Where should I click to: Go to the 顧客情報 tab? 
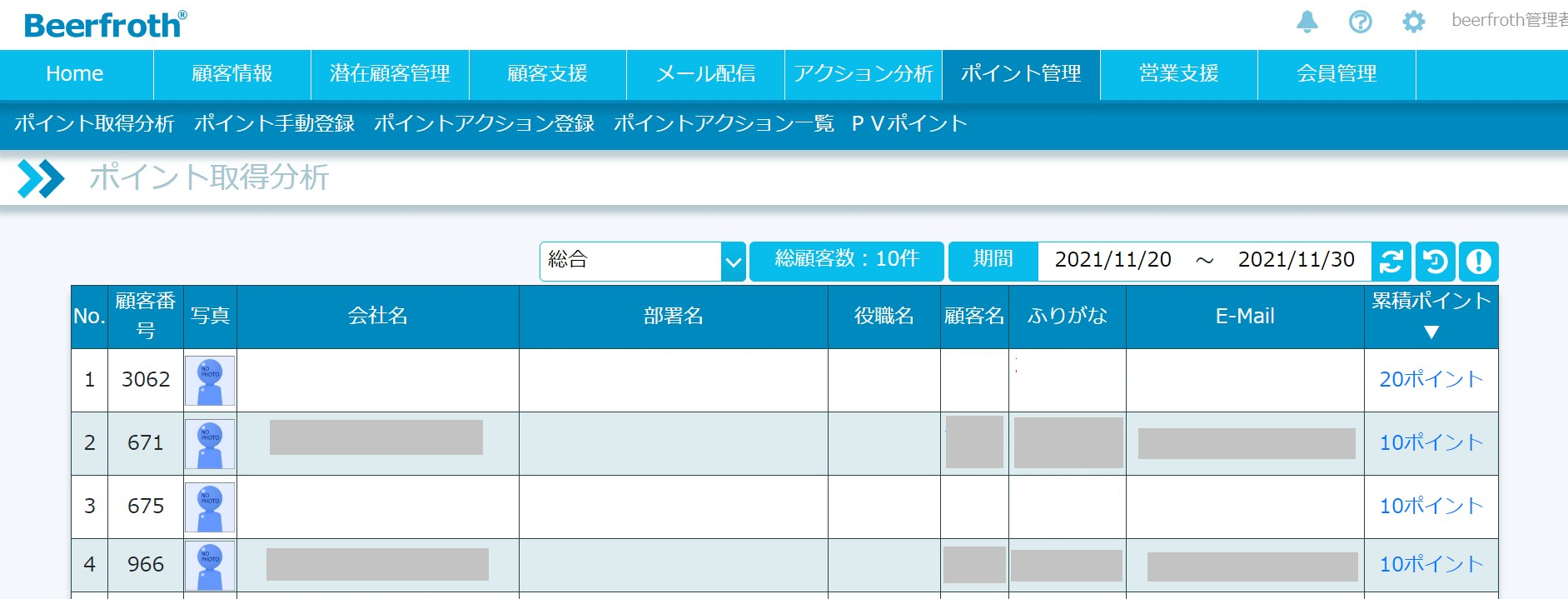tap(232, 74)
